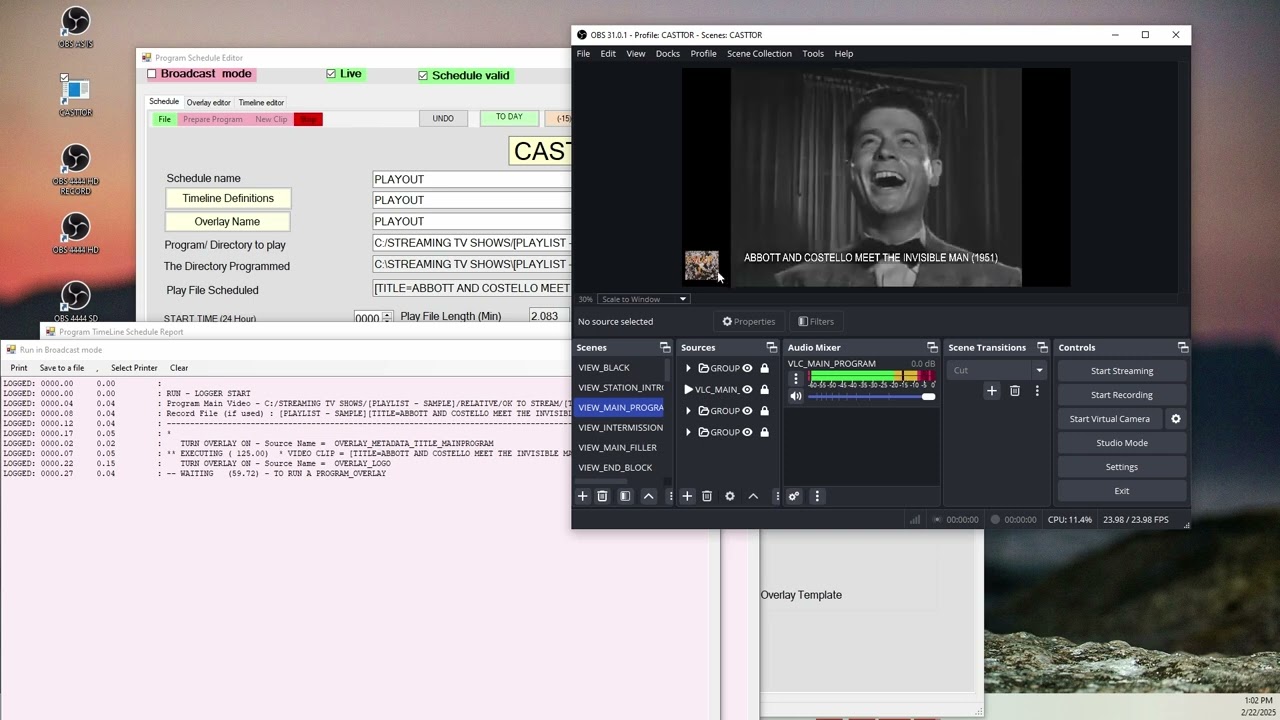The image size is (1280, 720).
Task: Open Audio Mixer toolbar options menu
Action: [817, 496]
